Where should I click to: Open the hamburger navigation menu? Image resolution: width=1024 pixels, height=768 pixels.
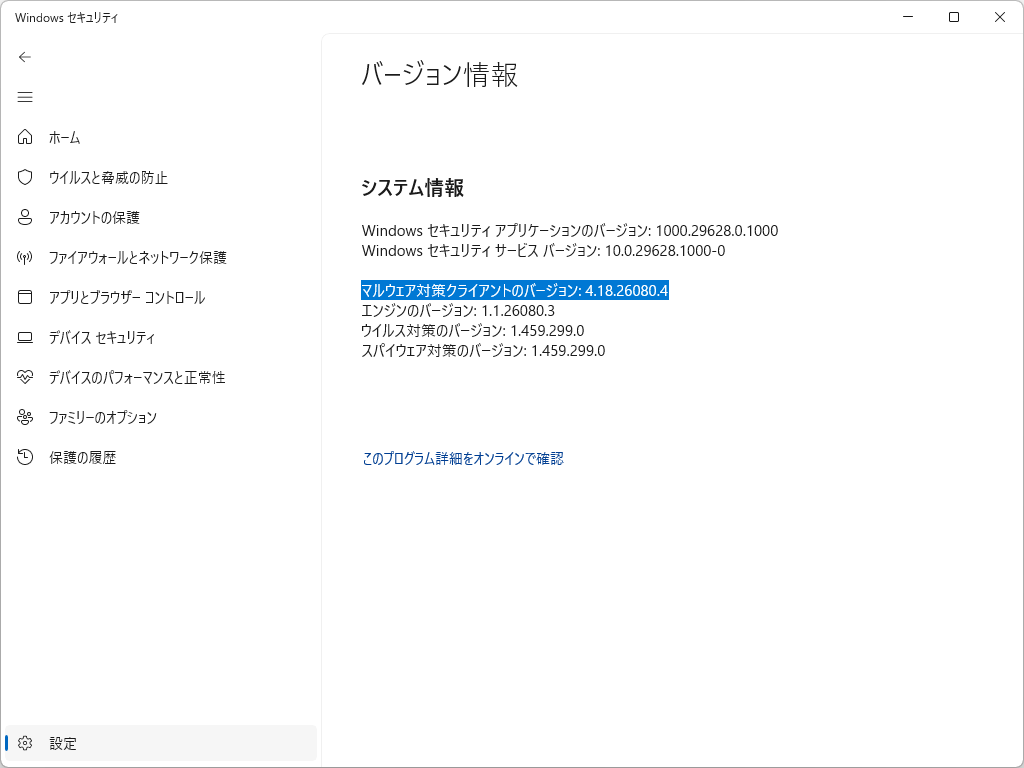coord(25,97)
